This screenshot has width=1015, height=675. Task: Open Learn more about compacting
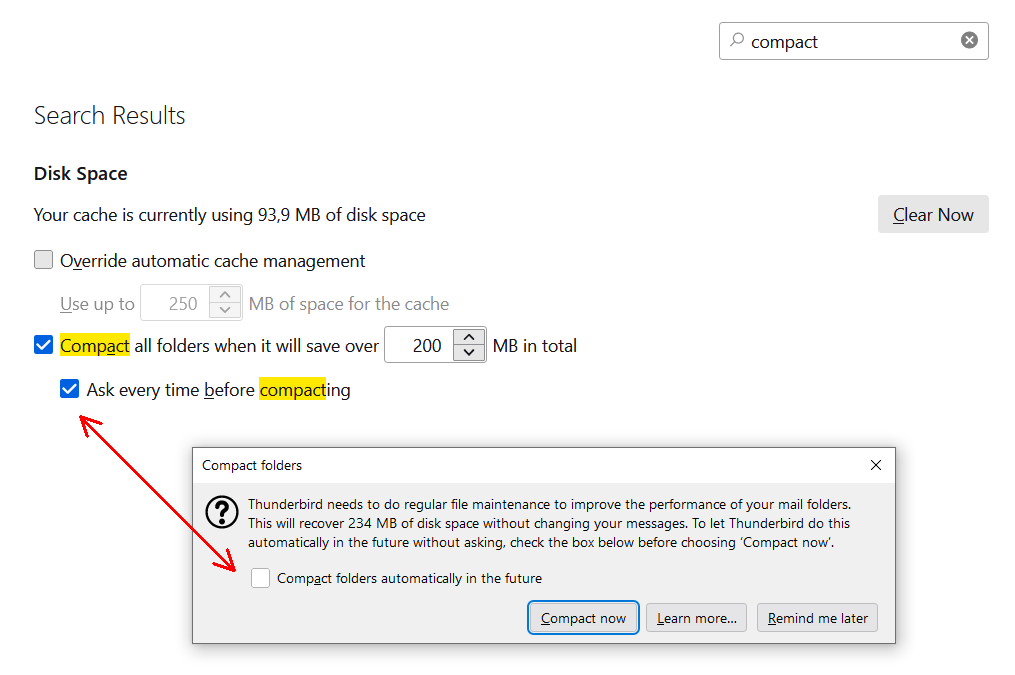point(697,618)
